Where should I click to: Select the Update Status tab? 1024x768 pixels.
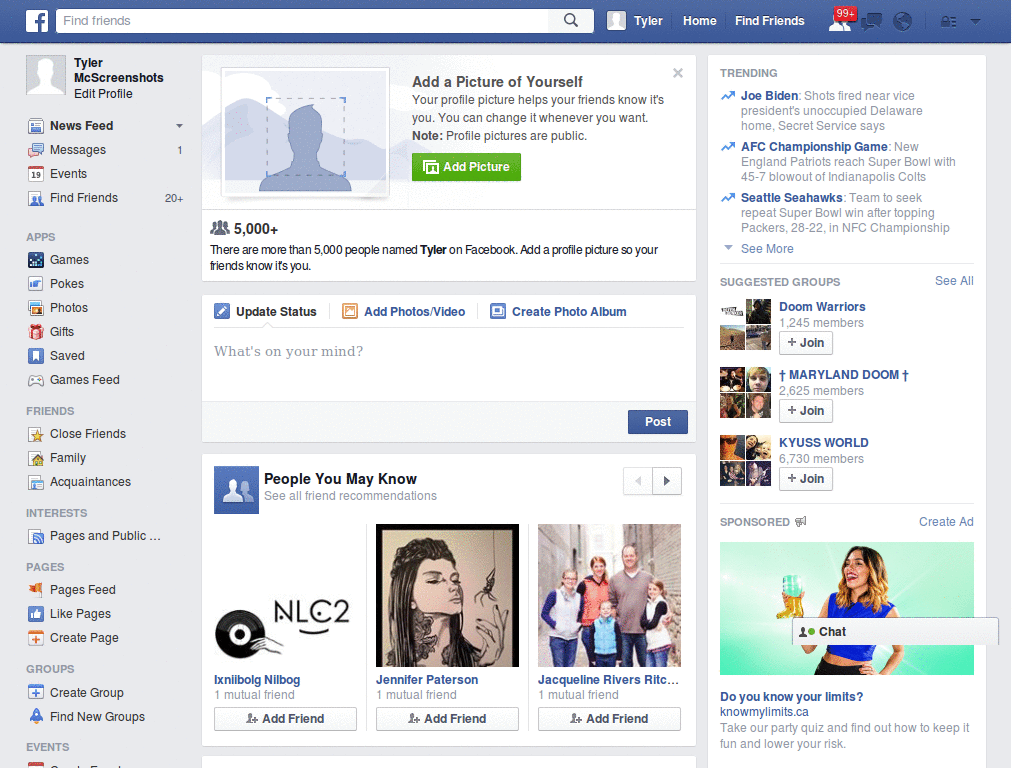pyautogui.click(x=265, y=312)
